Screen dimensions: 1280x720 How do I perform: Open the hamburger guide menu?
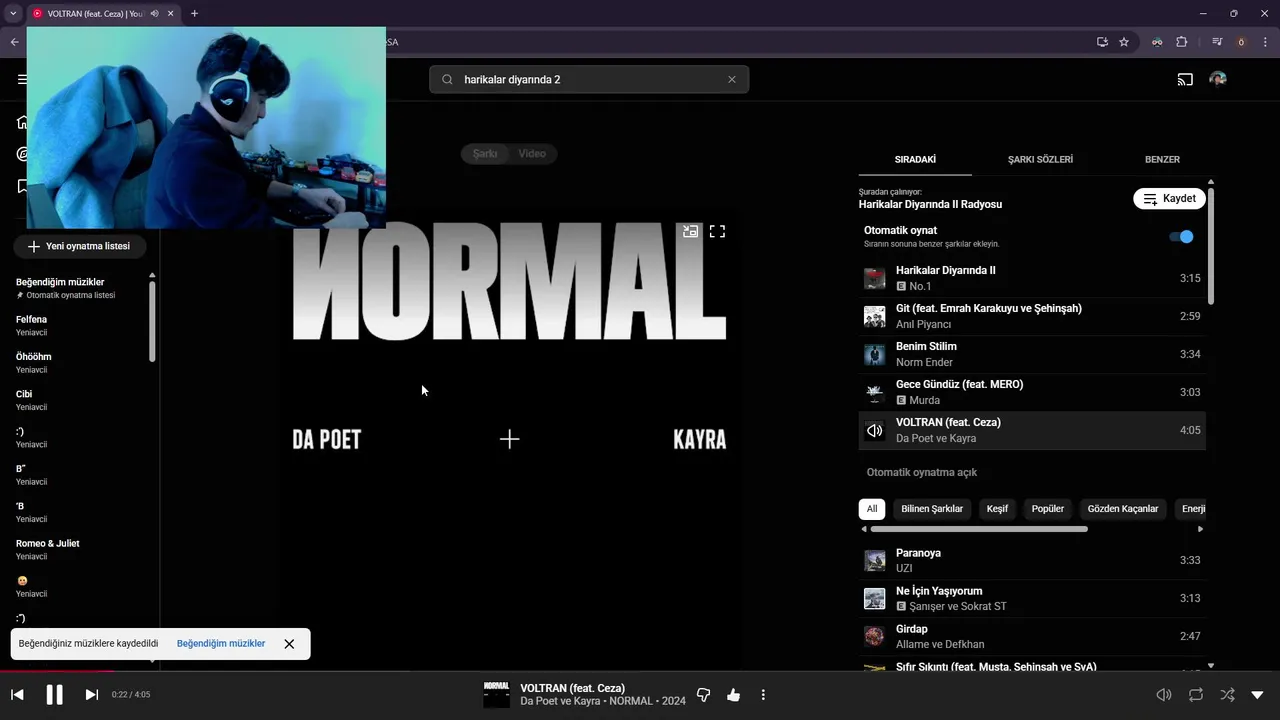coord(22,79)
